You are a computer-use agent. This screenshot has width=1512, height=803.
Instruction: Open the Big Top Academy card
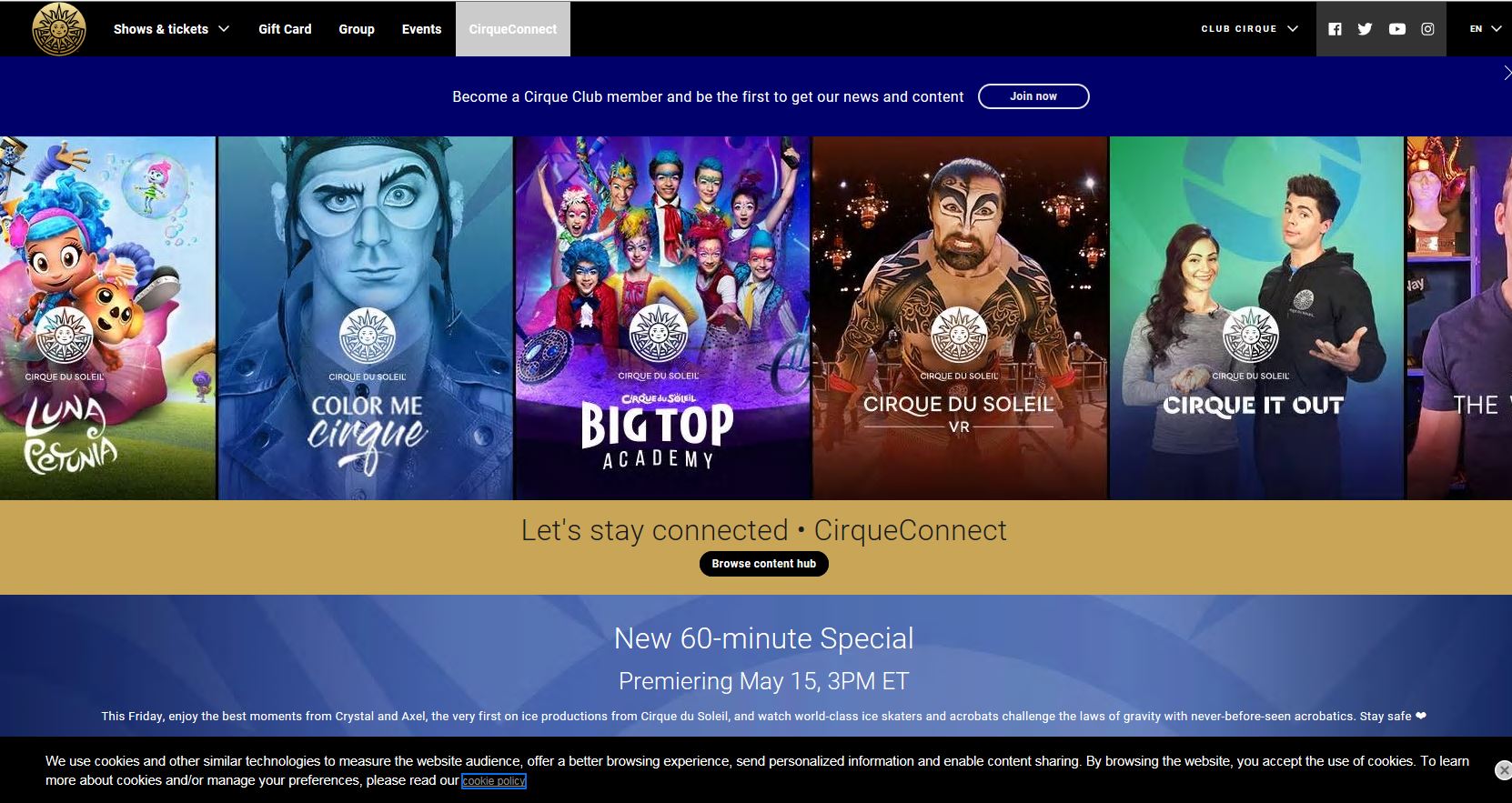(x=662, y=318)
